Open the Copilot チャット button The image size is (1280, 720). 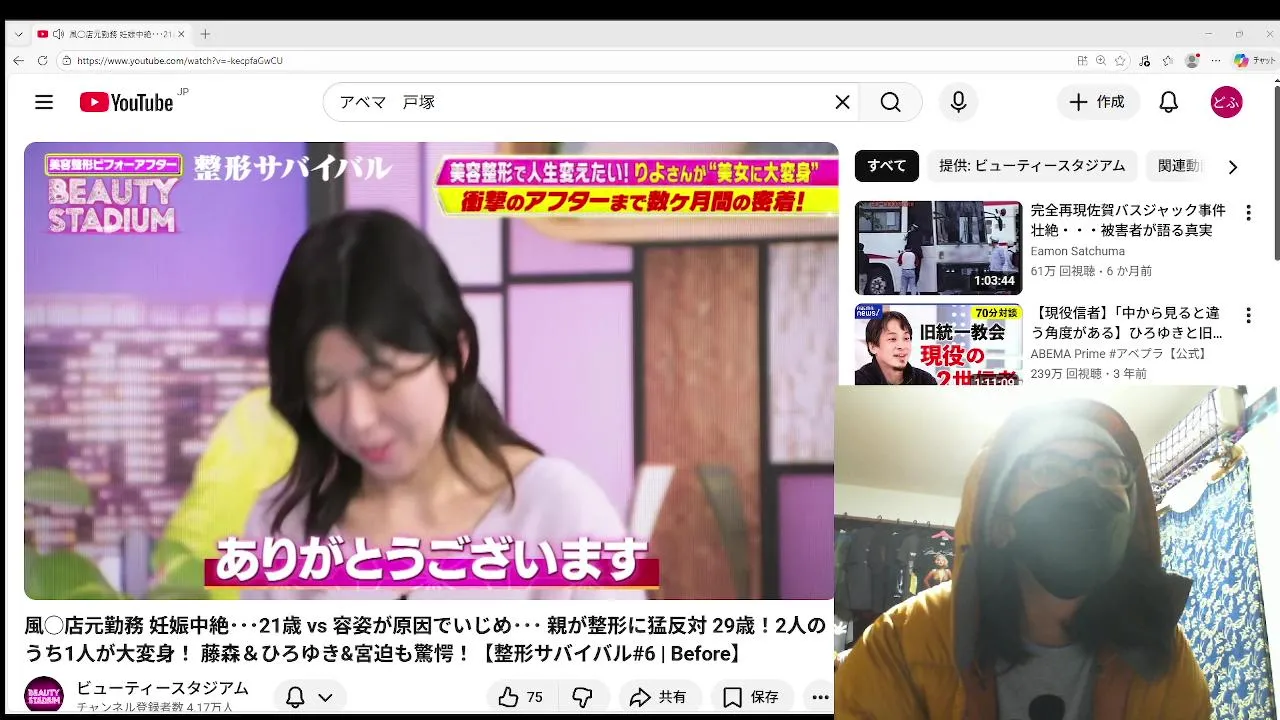[x=1255, y=61]
